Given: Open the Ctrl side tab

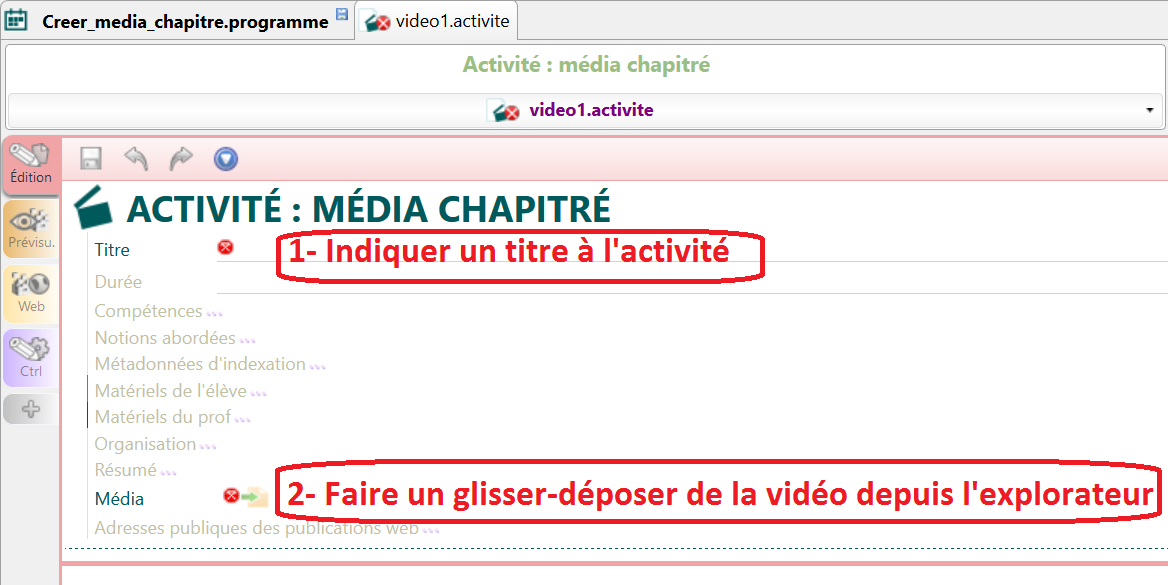Looking at the screenshot, I should pos(31,358).
